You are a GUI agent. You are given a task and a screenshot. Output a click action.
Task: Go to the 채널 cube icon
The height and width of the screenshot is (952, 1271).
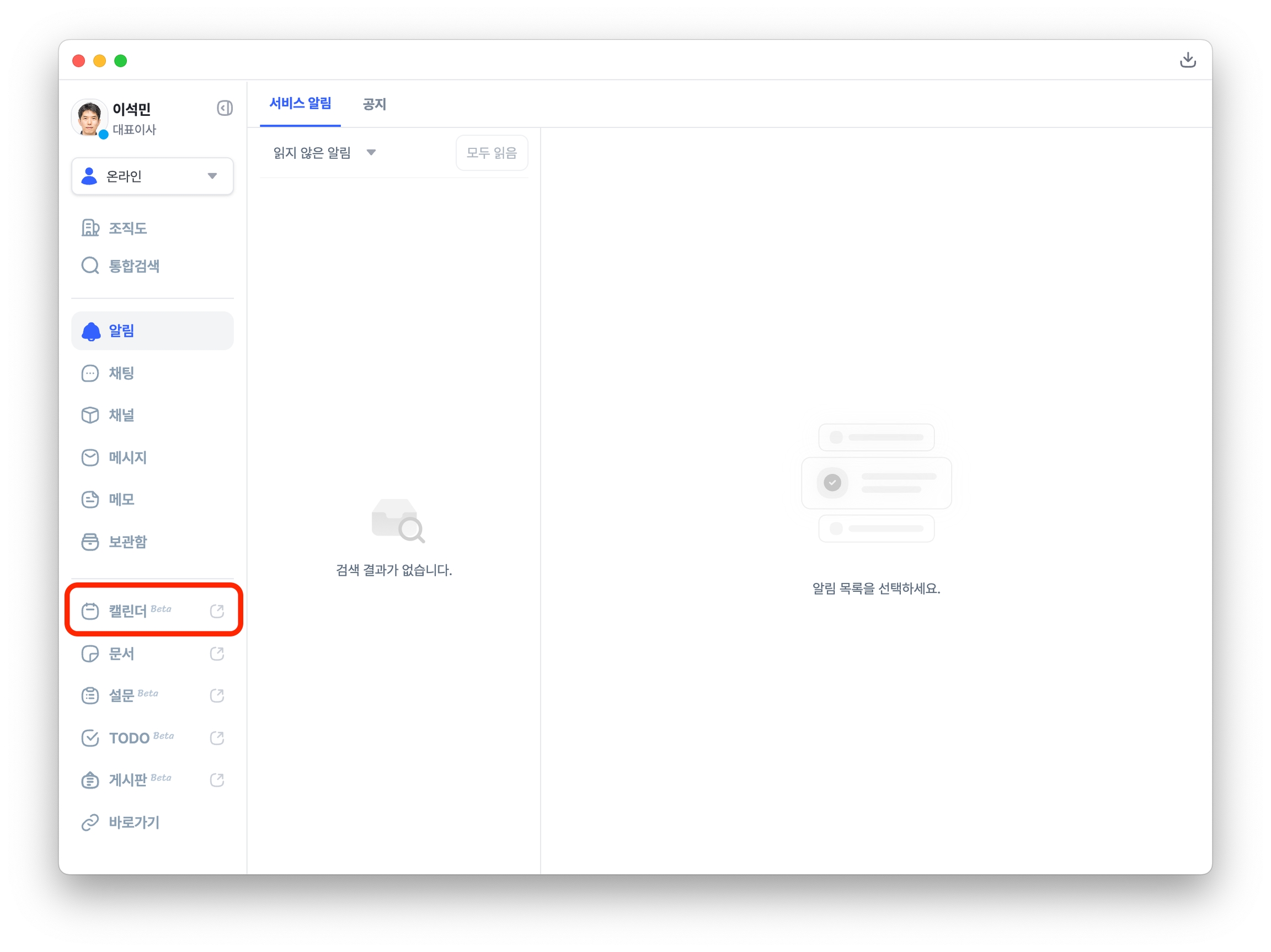click(90, 415)
